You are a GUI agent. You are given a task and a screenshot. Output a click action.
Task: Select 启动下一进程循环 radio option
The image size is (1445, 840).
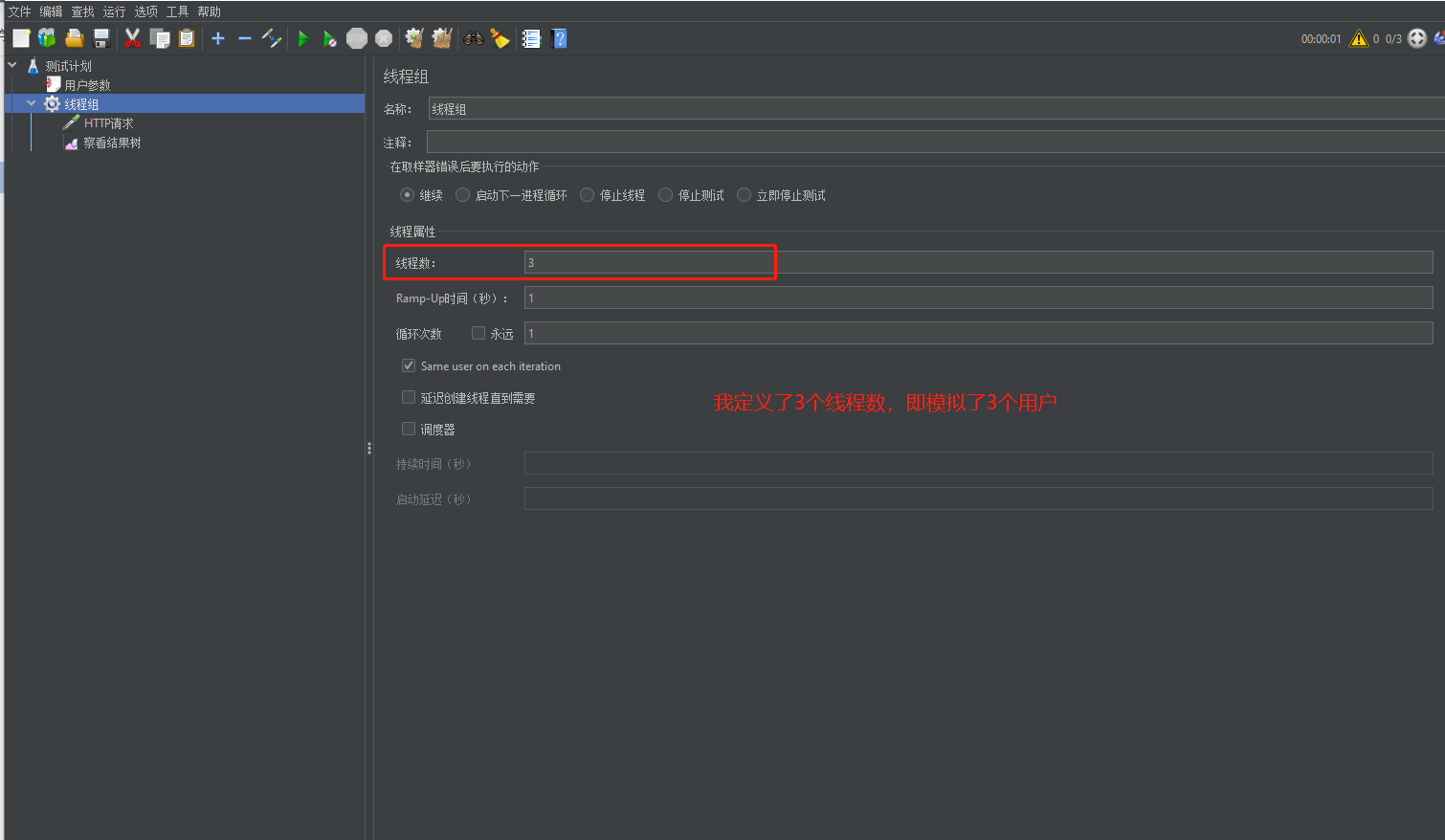point(463,195)
